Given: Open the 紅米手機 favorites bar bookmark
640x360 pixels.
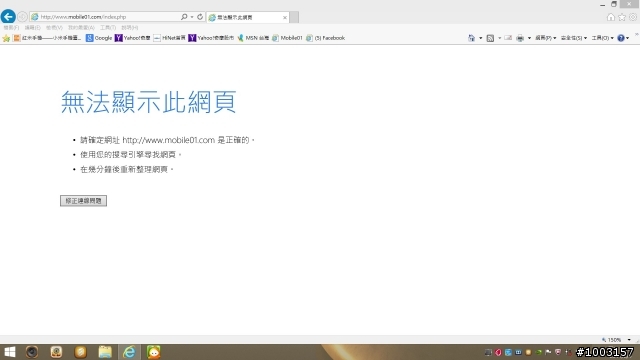Looking at the screenshot, I should 47,38.
